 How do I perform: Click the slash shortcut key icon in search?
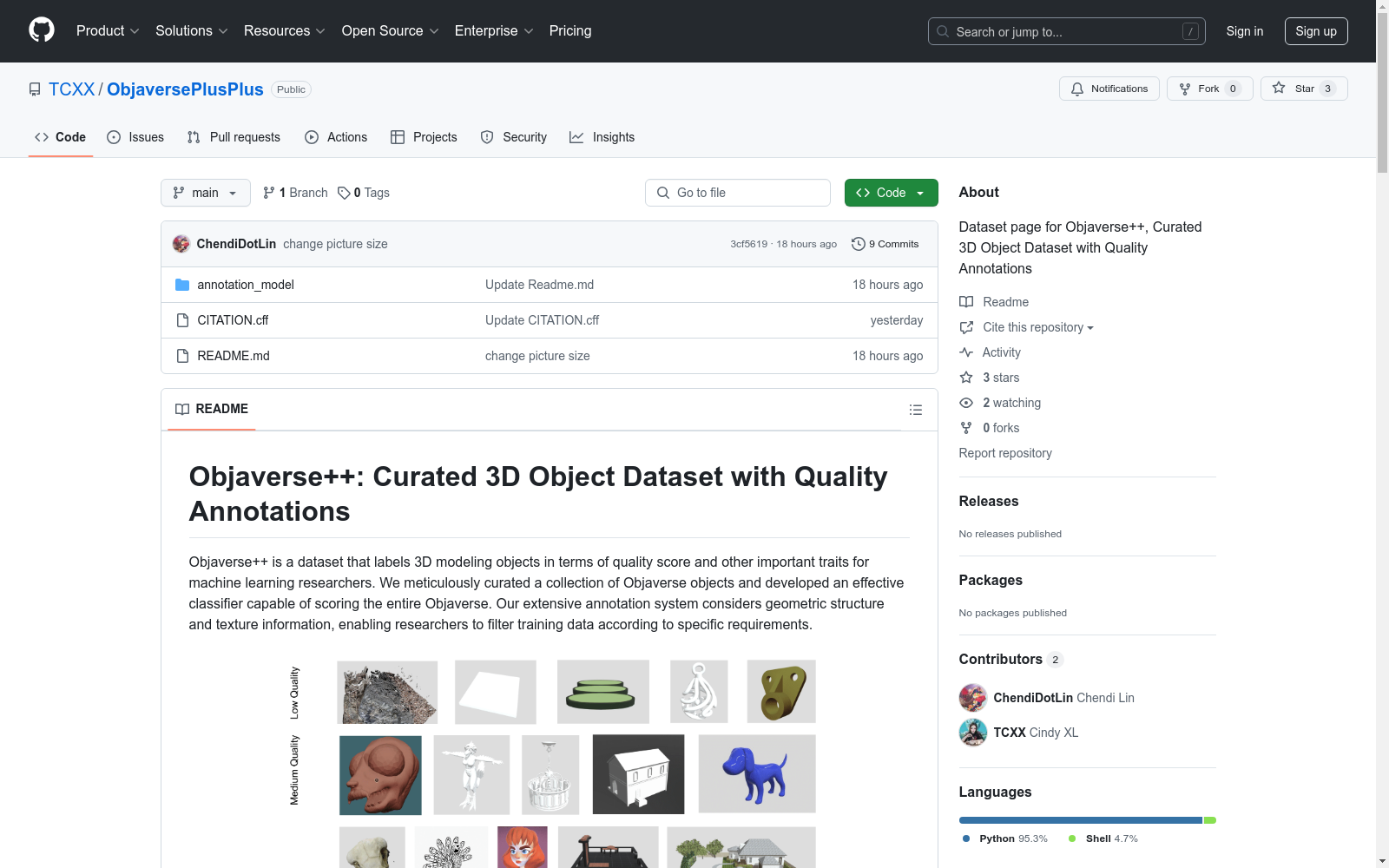tap(1190, 31)
